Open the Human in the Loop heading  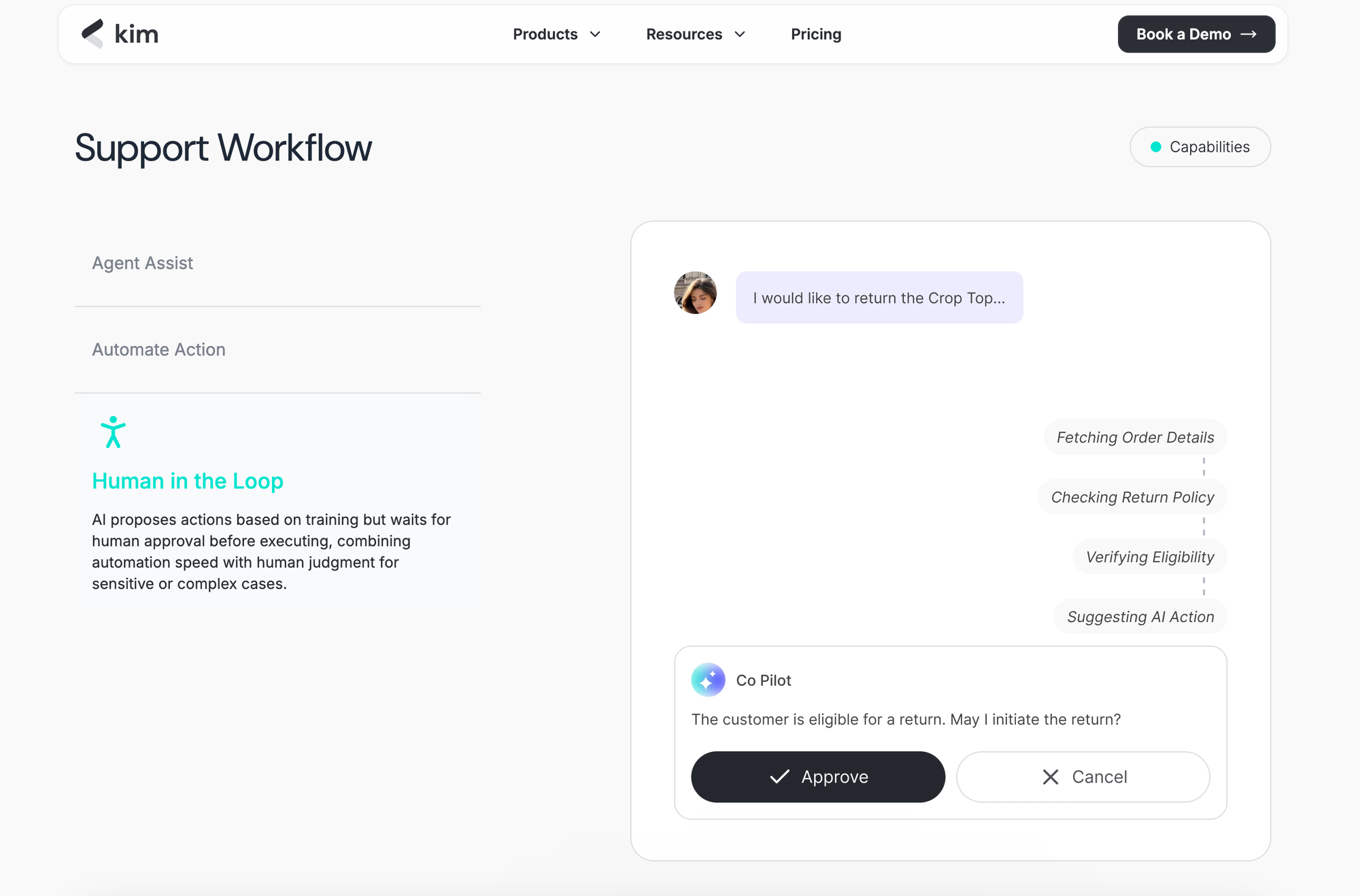click(188, 481)
